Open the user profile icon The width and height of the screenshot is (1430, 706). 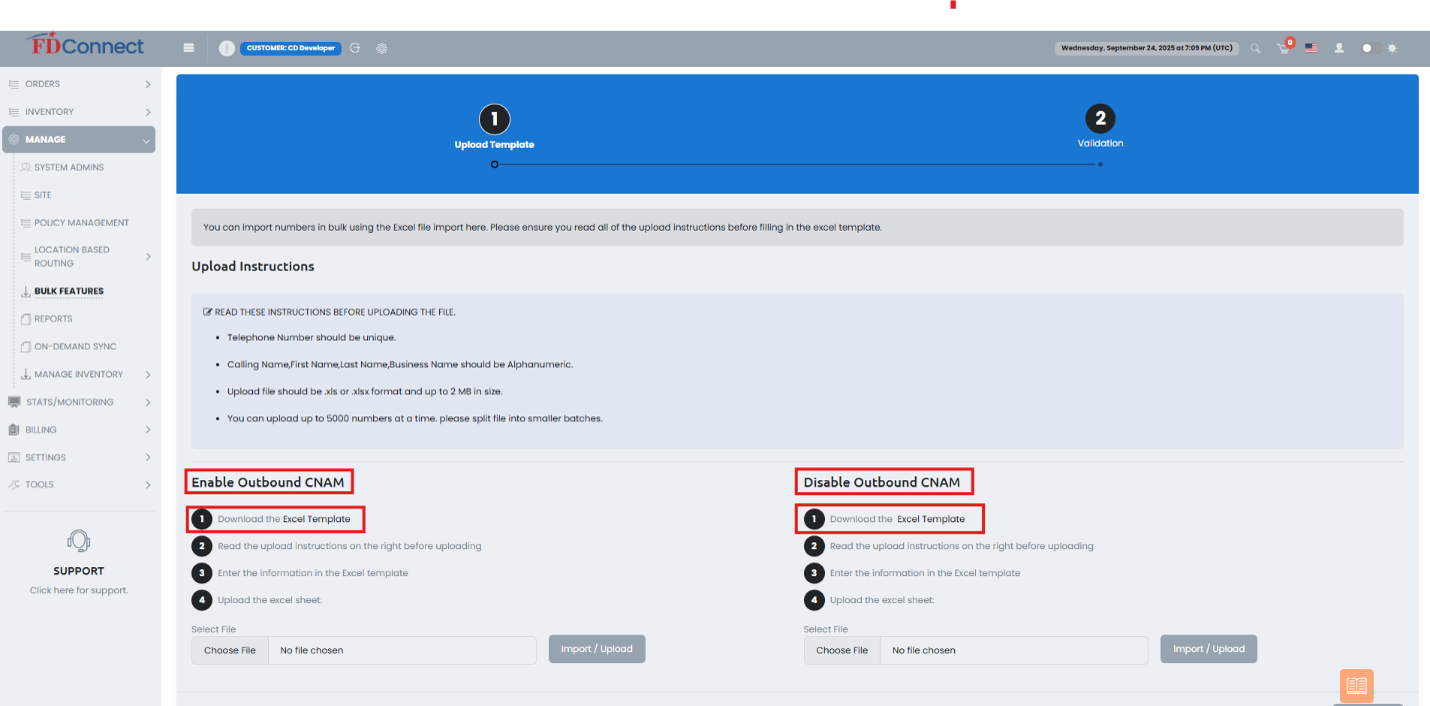pos(1339,48)
